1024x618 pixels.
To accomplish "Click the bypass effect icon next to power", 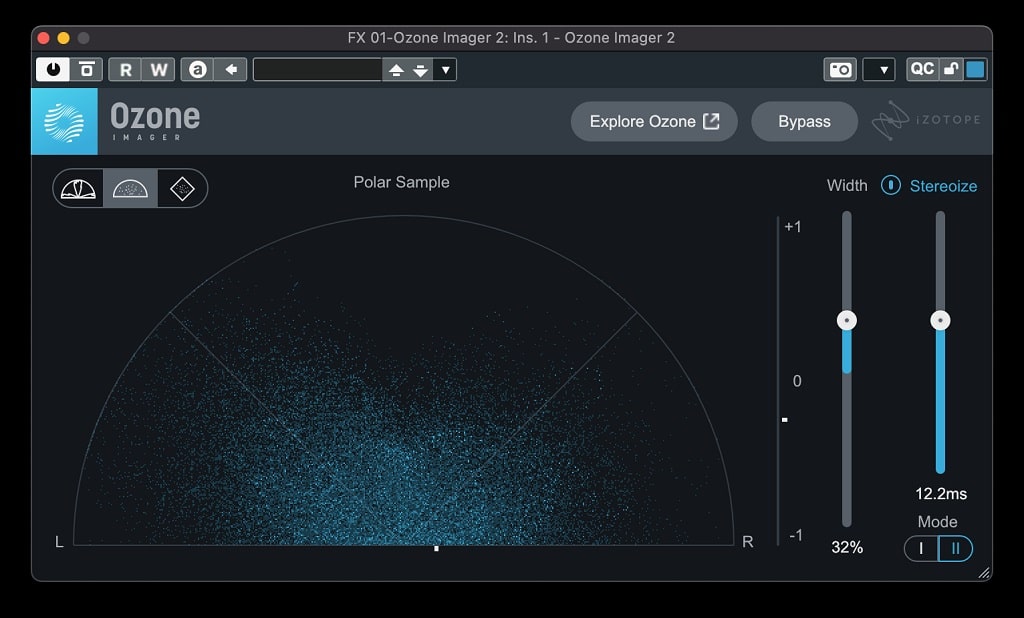I will [86, 69].
